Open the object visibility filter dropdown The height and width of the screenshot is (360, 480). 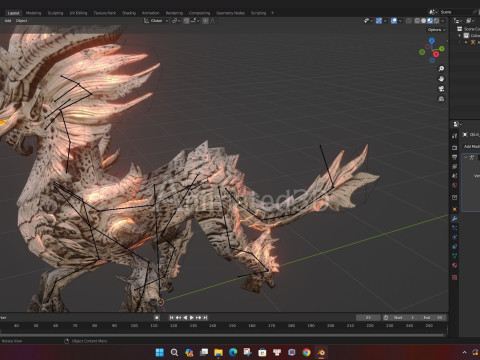[368, 21]
